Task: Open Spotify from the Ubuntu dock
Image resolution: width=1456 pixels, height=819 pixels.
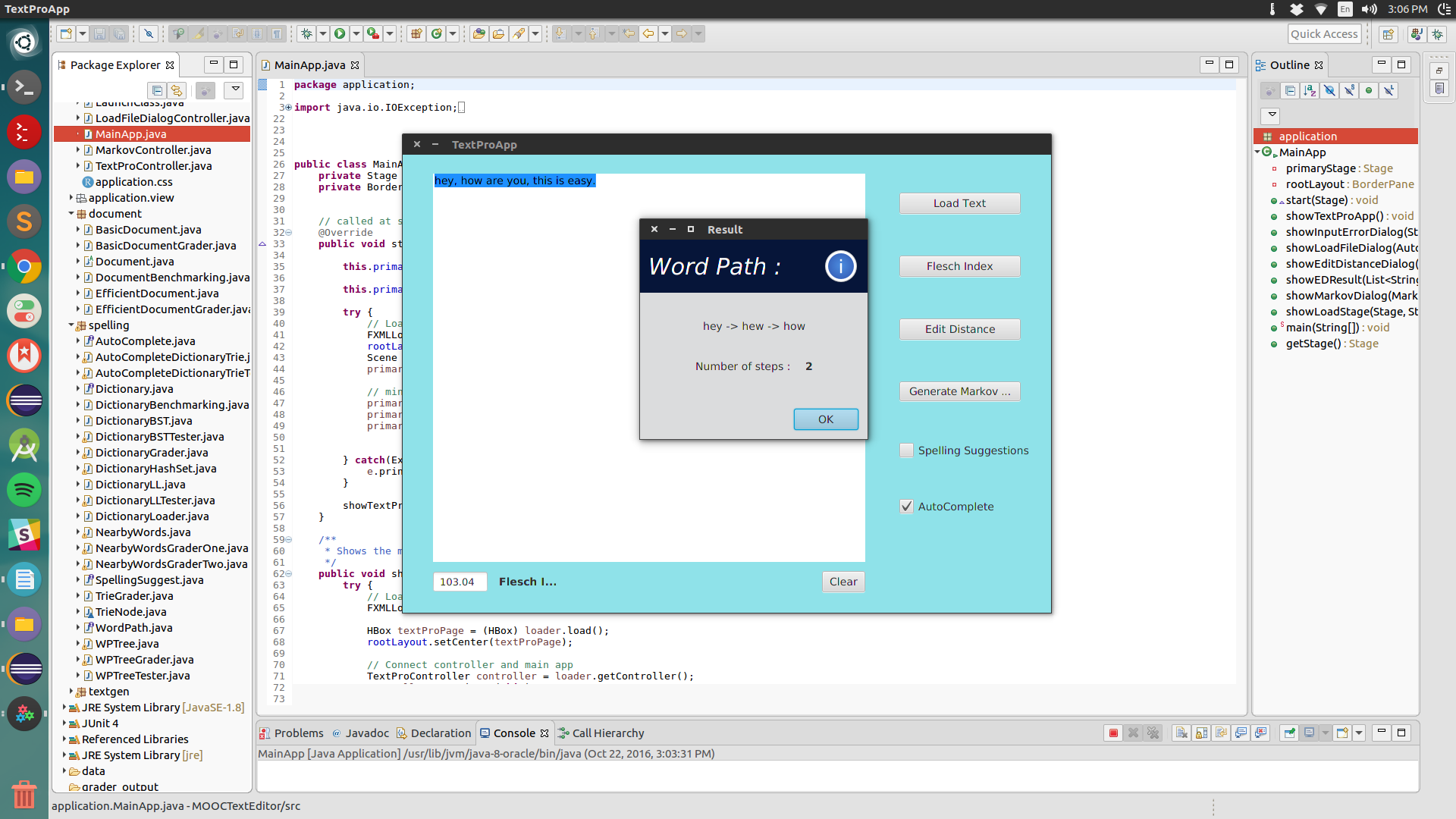Action: click(24, 490)
